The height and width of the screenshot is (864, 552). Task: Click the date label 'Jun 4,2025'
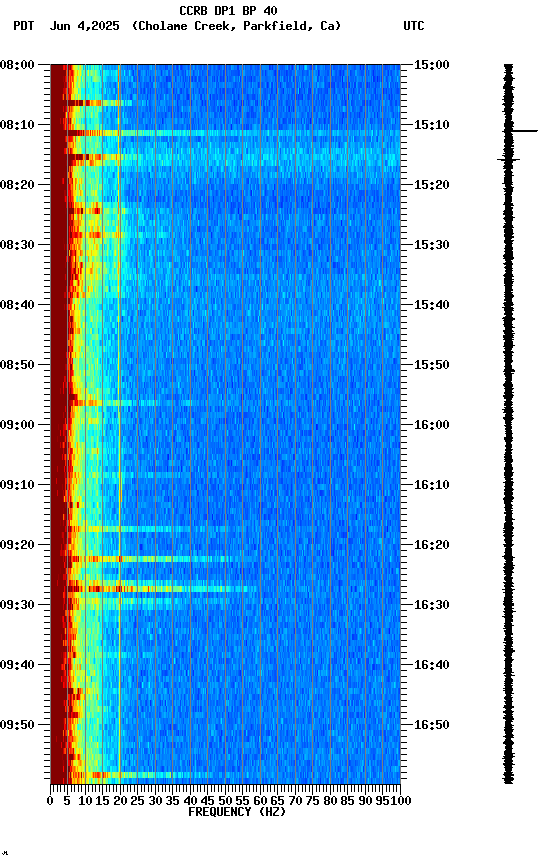coord(84,26)
